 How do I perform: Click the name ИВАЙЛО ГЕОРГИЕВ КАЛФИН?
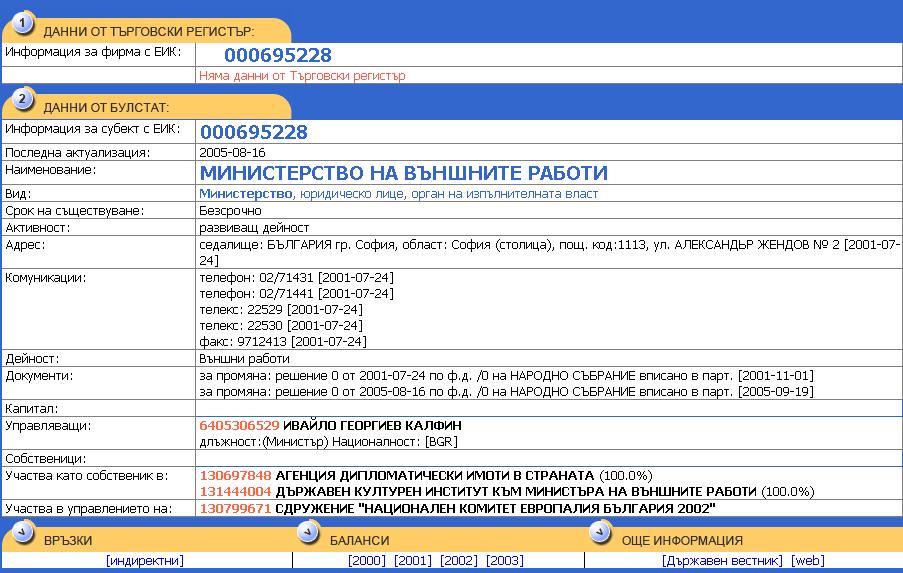(372, 426)
